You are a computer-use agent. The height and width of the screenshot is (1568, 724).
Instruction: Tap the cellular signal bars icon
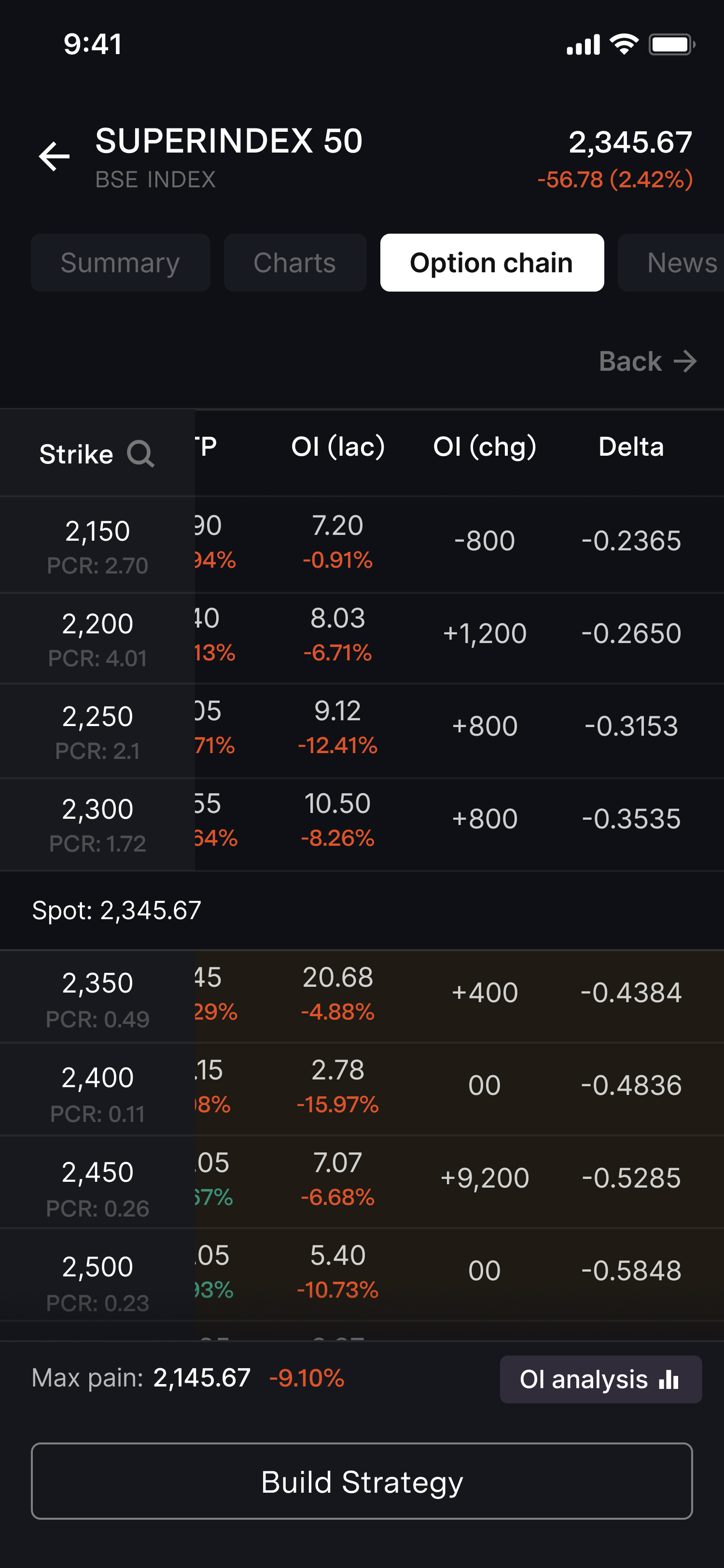click(x=583, y=44)
